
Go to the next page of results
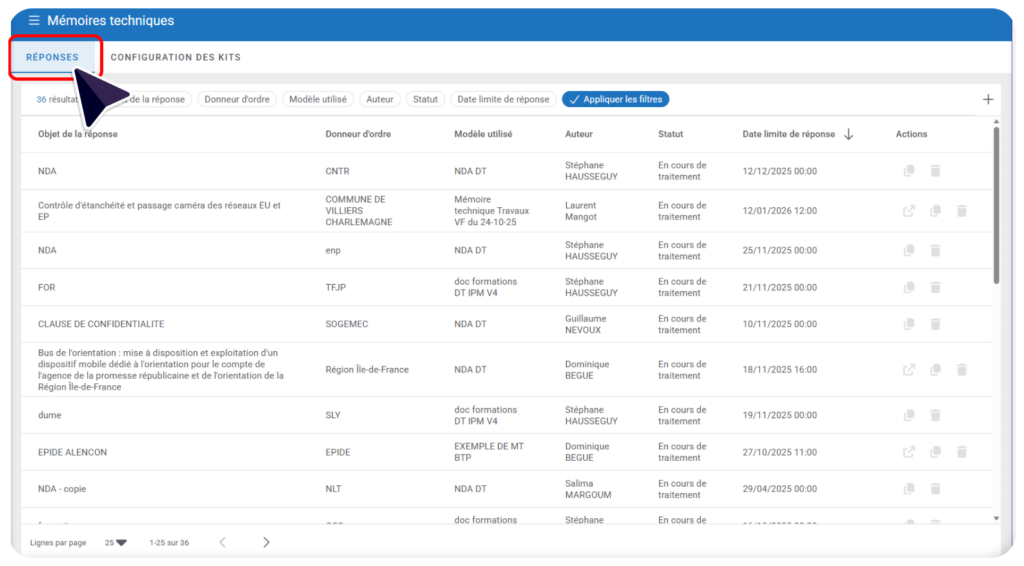pos(266,543)
